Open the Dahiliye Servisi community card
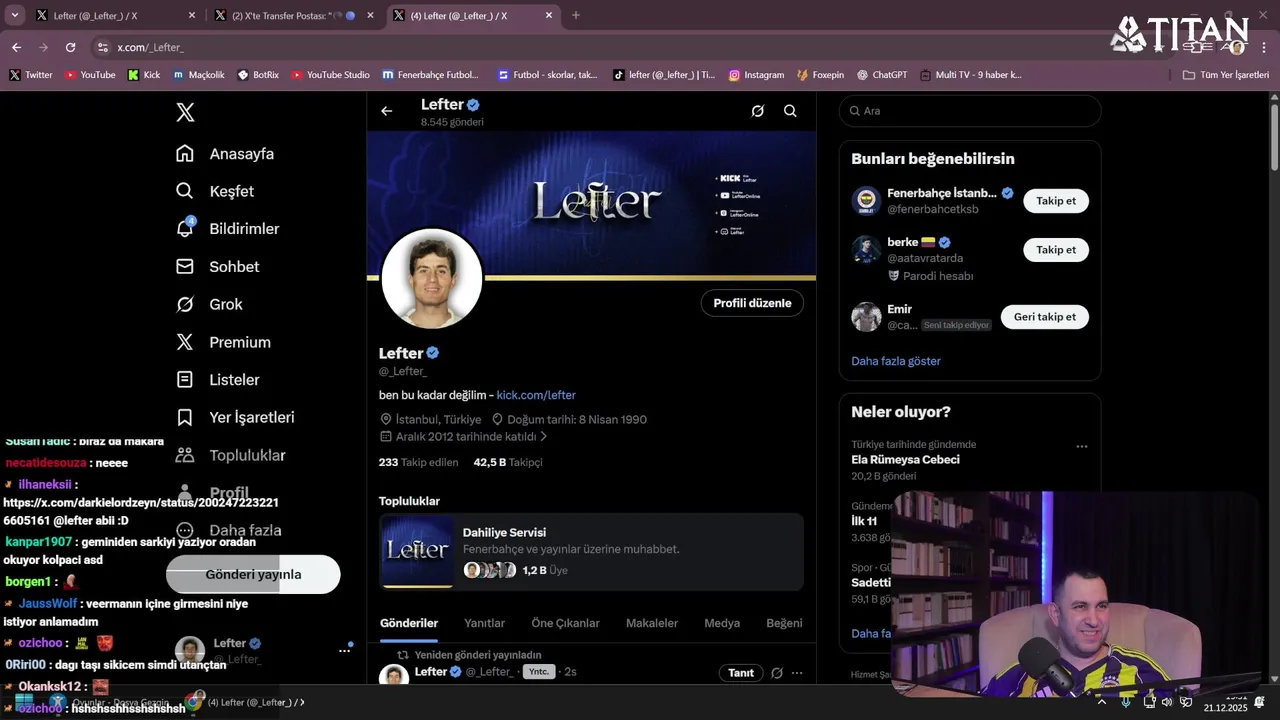The image size is (1280, 720). pos(591,552)
